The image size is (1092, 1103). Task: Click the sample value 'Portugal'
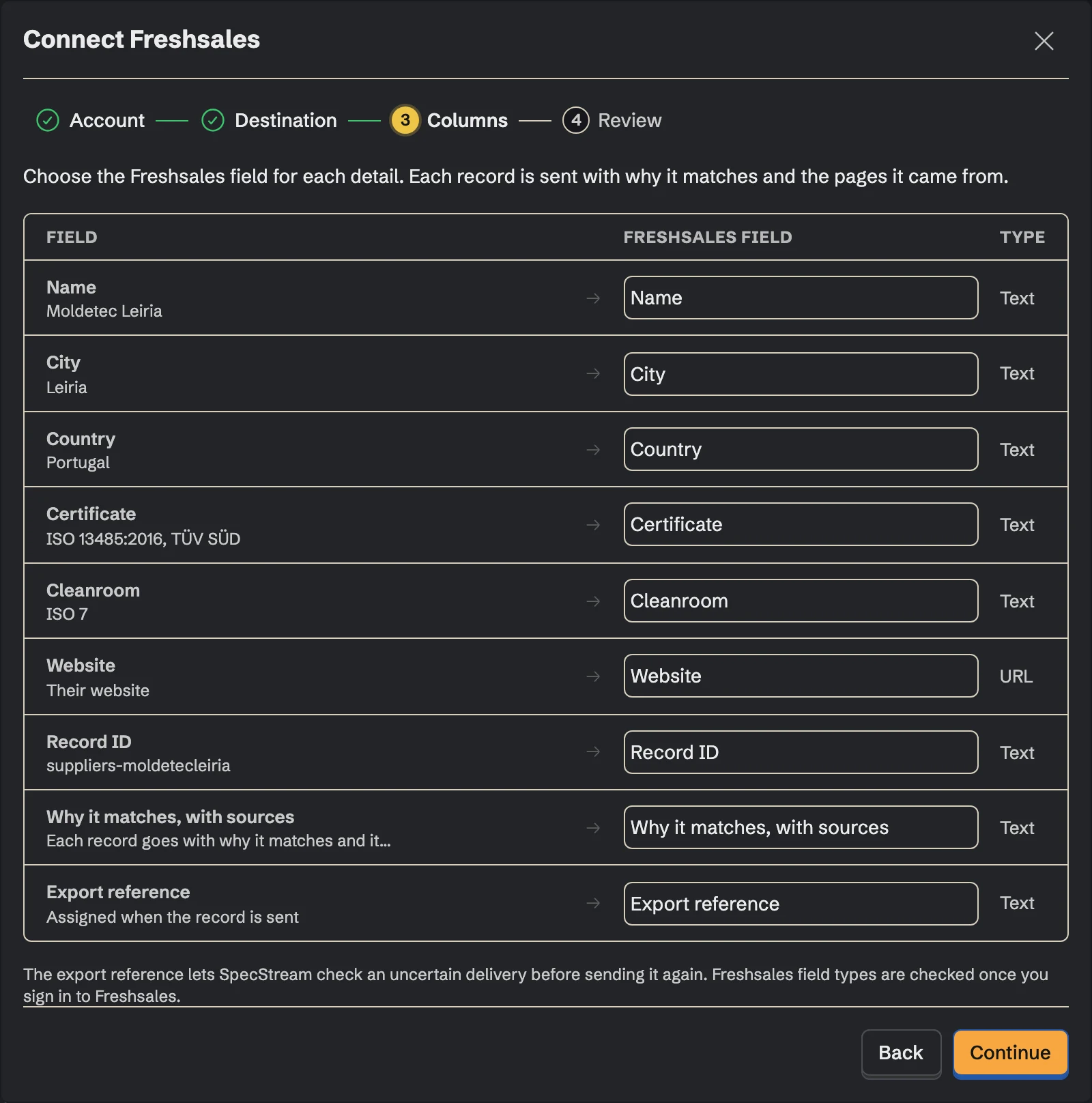click(x=78, y=463)
